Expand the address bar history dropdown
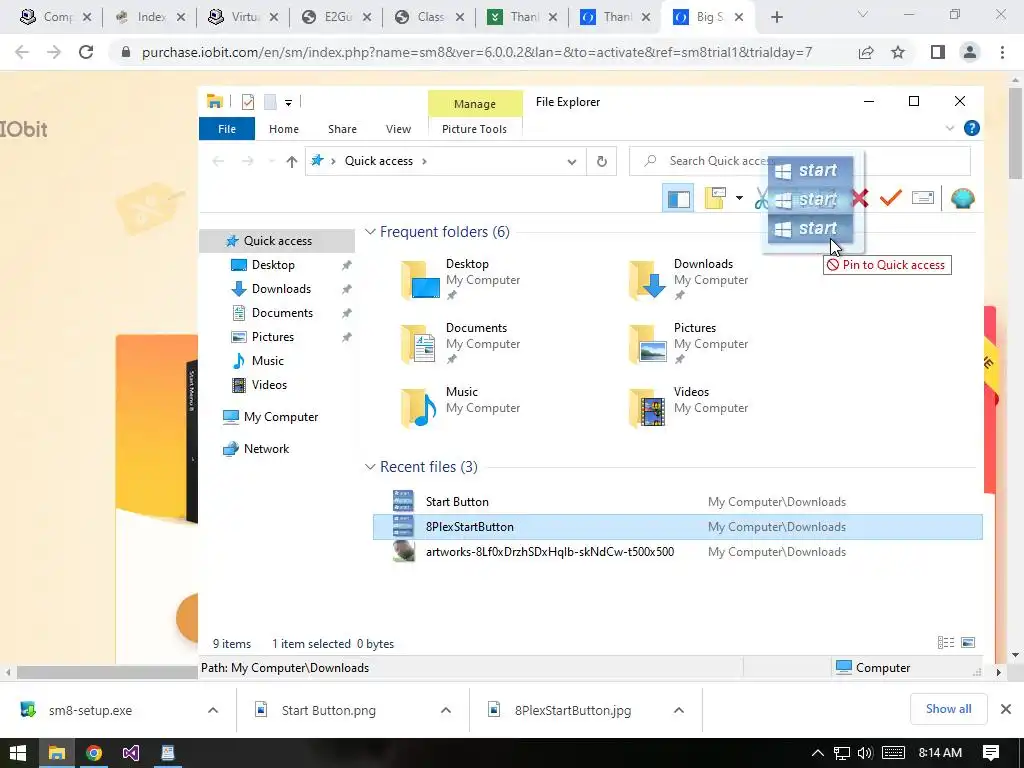 click(x=571, y=161)
